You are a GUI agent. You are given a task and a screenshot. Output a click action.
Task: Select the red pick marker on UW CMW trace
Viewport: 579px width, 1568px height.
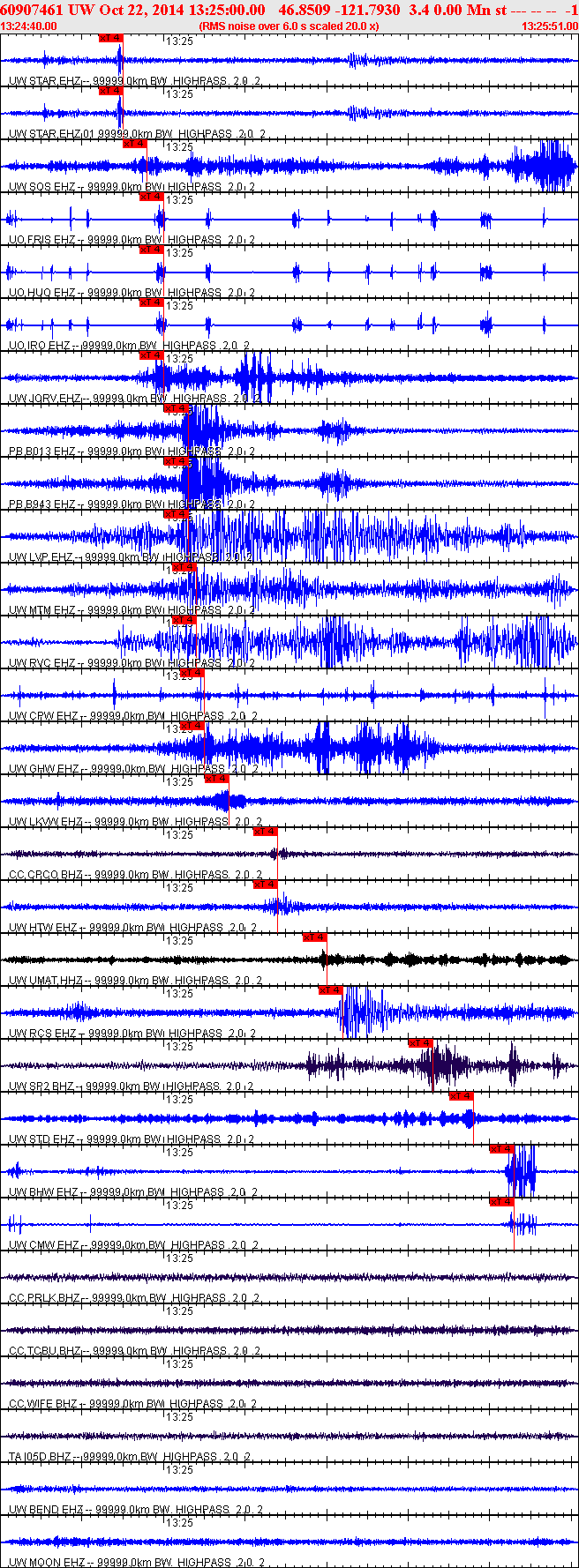(x=502, y=1202)
